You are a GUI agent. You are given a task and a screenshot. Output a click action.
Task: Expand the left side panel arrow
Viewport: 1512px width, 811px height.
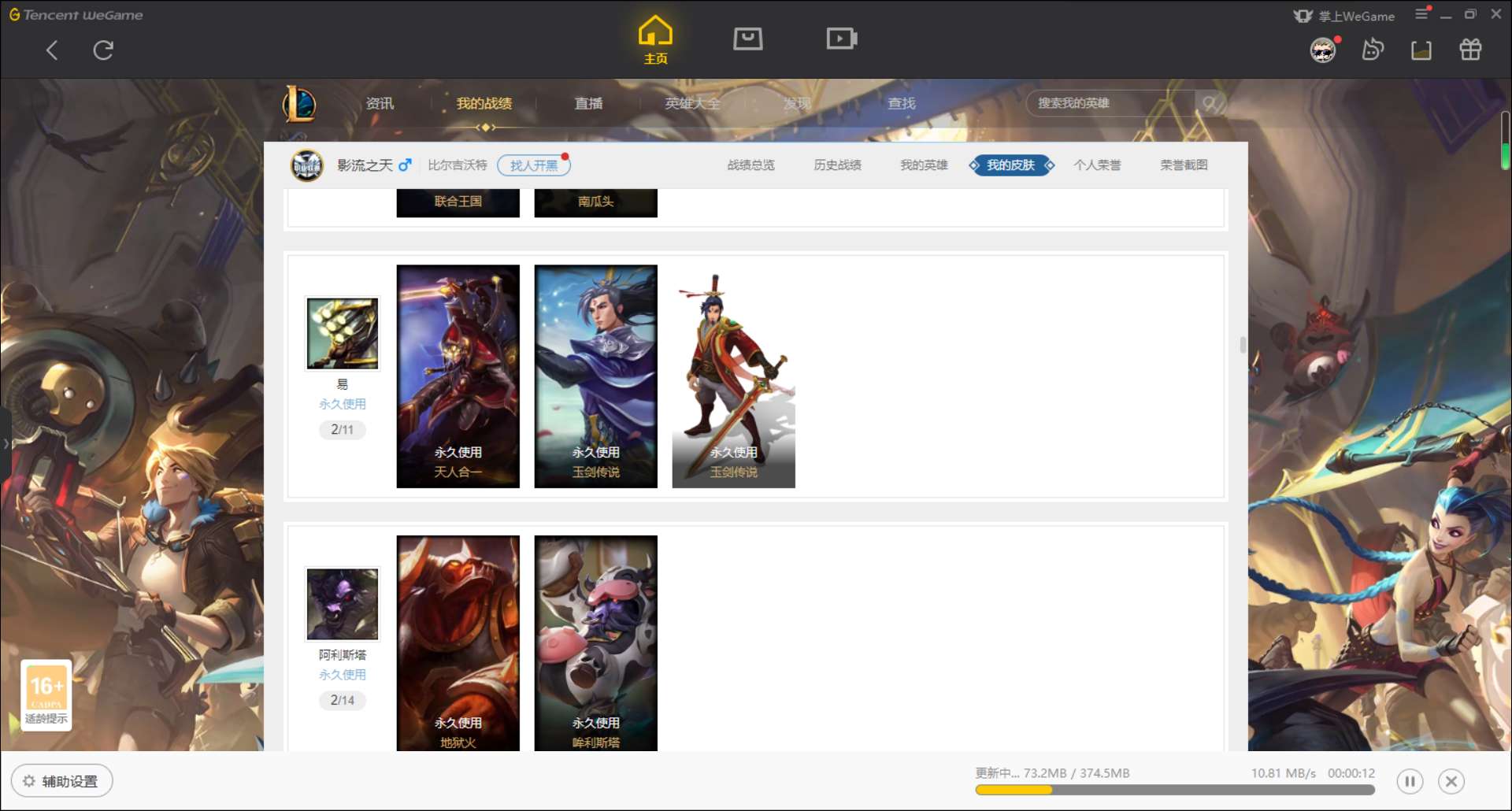pos(6,444)
